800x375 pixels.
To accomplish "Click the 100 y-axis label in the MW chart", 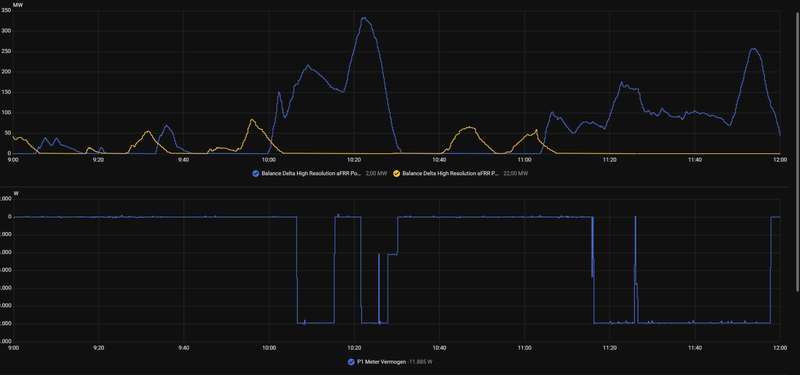I will pyautogui.click(x=6, y=113).
